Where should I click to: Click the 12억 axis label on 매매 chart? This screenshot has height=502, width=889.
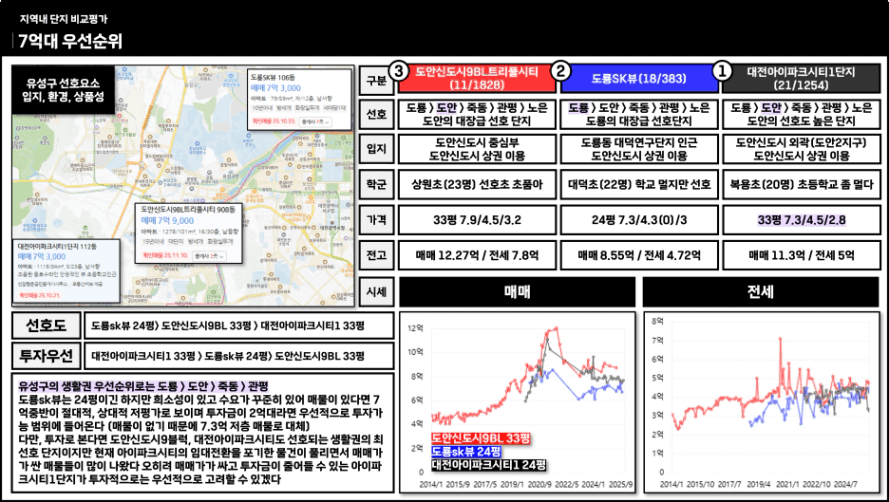[416, 328]
